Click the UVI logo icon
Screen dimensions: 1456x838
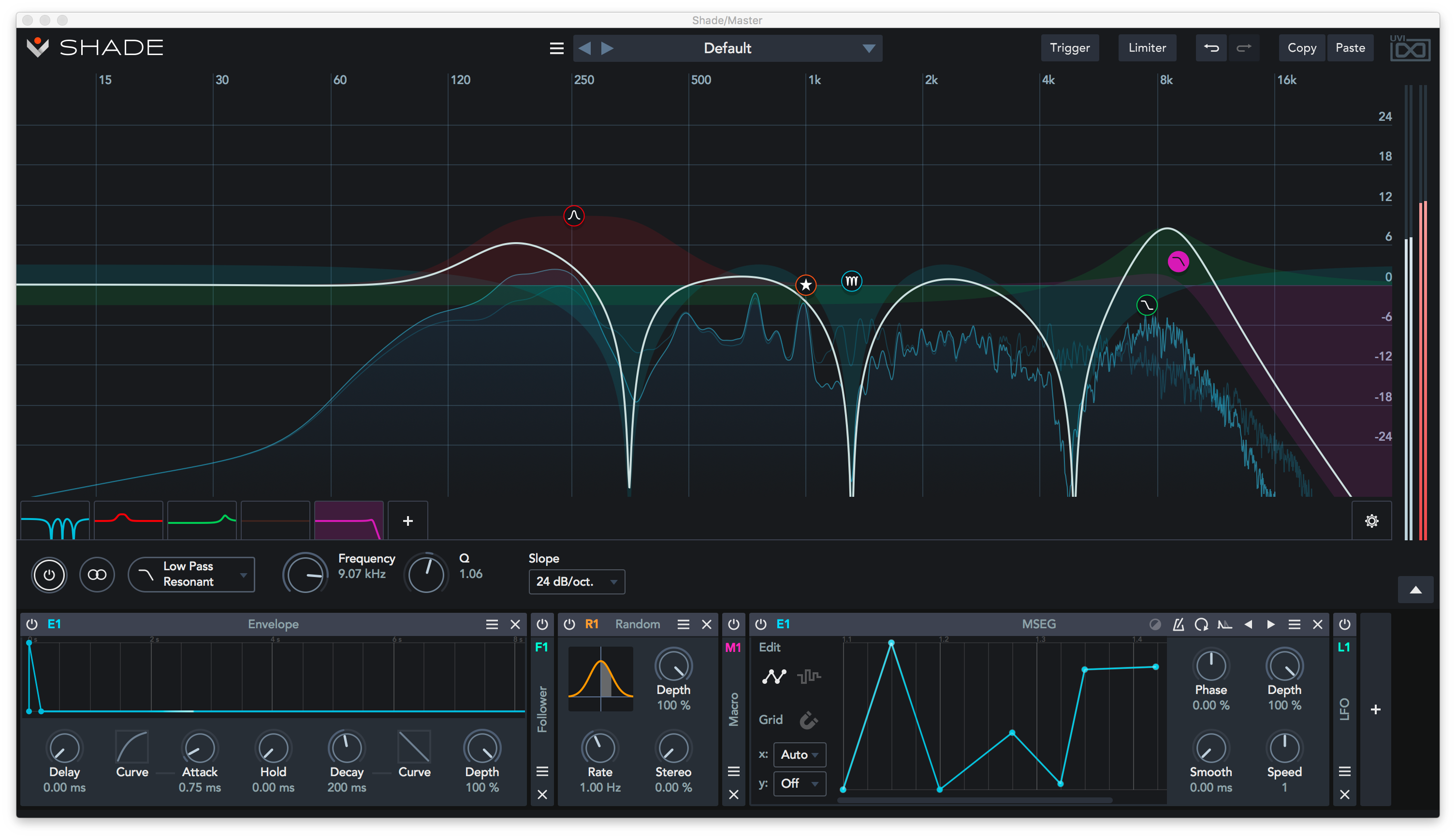1410,48
